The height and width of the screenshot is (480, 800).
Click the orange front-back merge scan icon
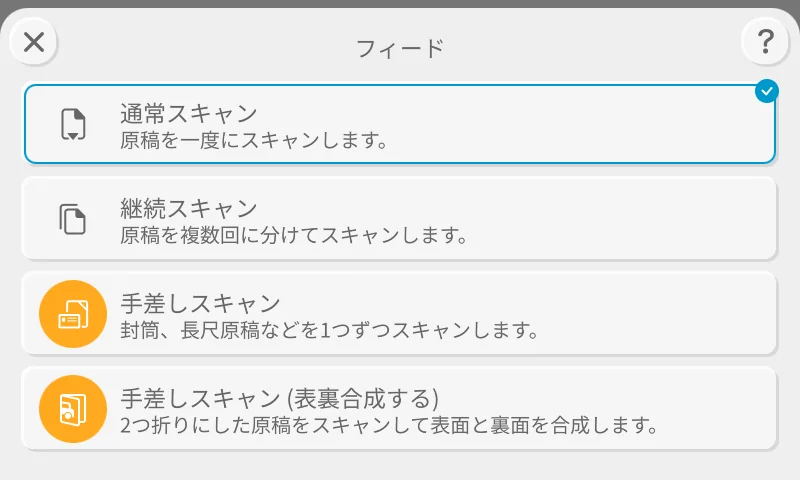(72, 408)
